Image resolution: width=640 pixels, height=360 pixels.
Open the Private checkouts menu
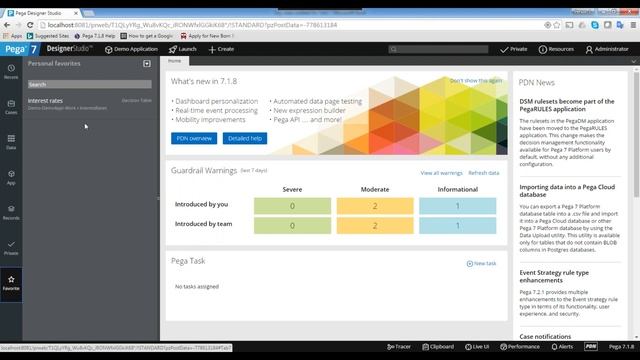point(513,49)
